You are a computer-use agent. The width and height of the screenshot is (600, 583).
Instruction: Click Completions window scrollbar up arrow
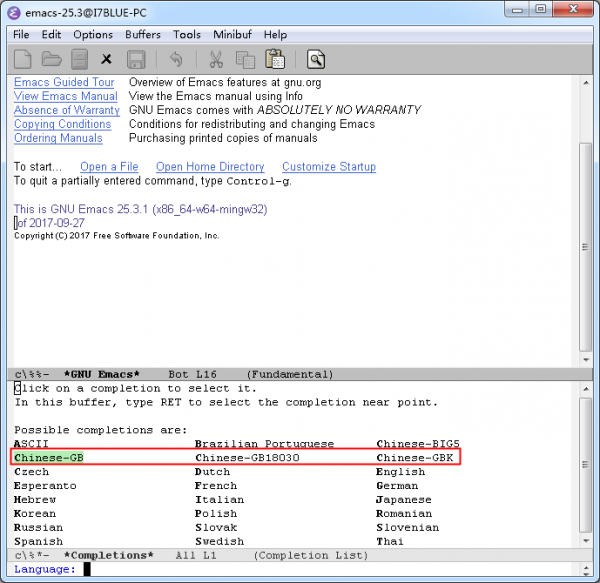pos(586,389)
